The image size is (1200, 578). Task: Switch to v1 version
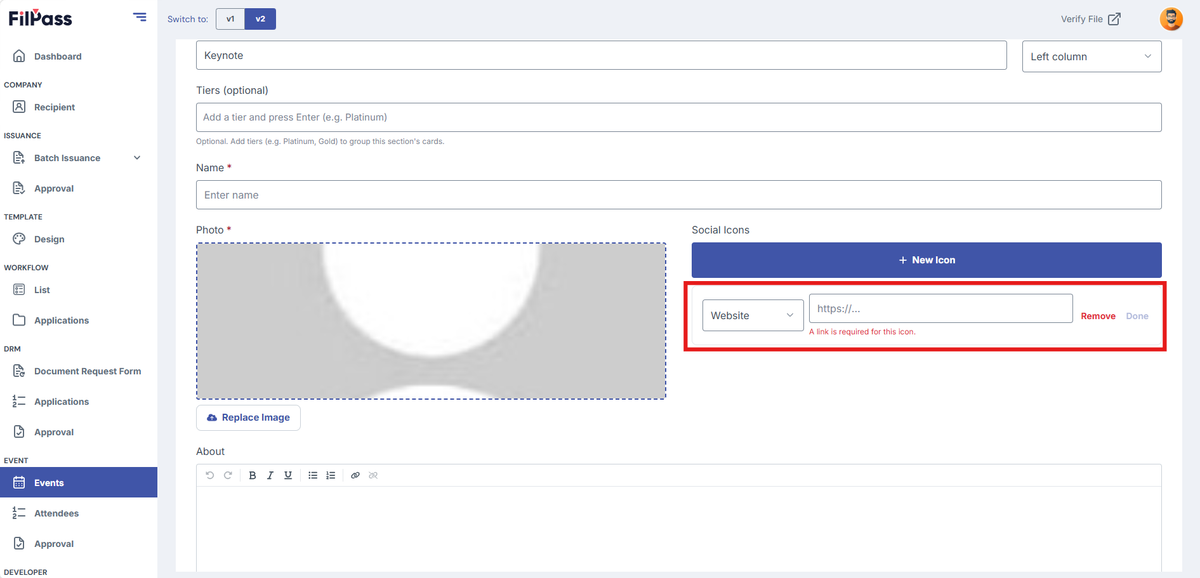click(x=230, y=18)
